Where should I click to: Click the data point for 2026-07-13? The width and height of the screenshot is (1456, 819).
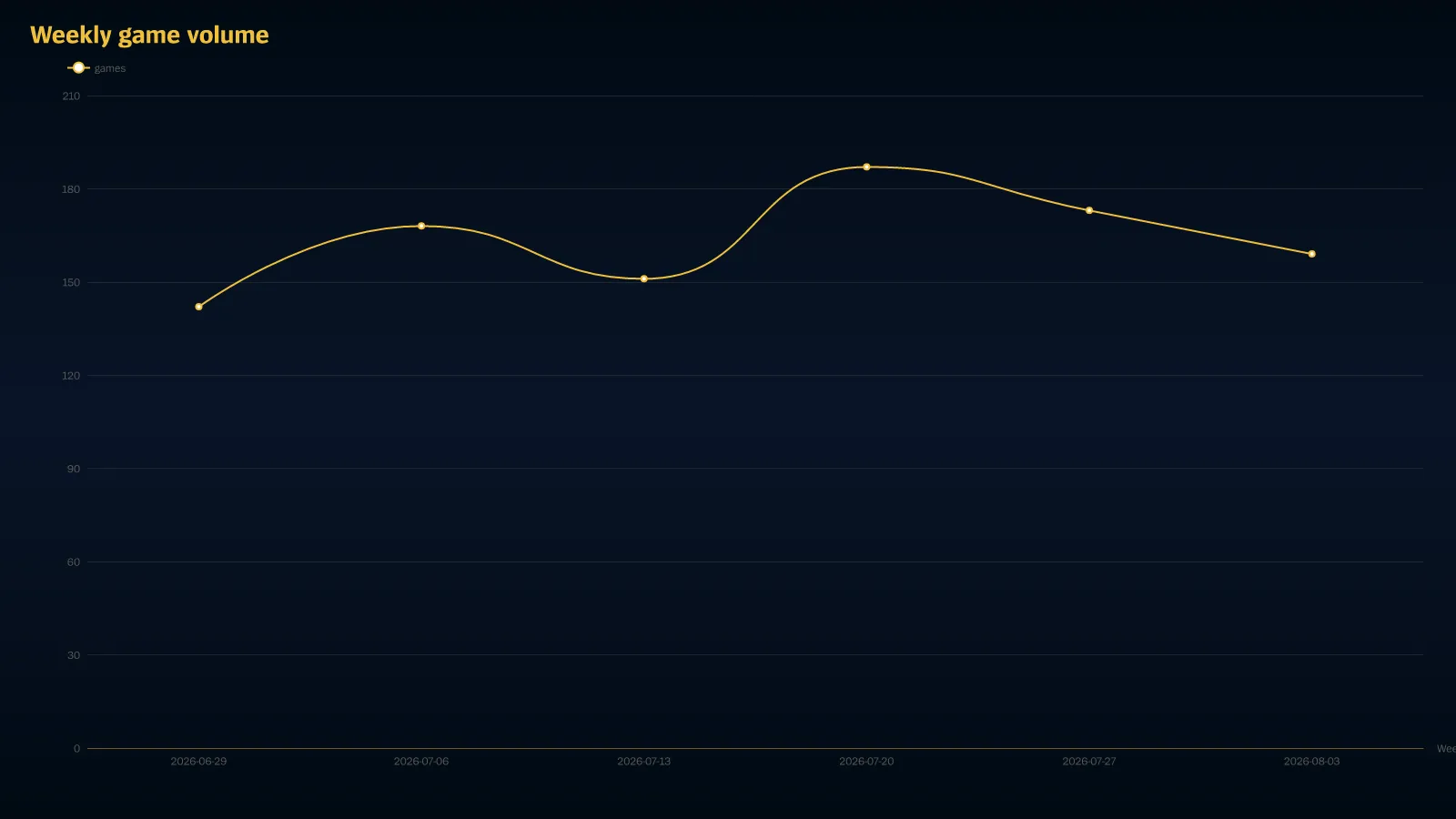pos(644,279)
